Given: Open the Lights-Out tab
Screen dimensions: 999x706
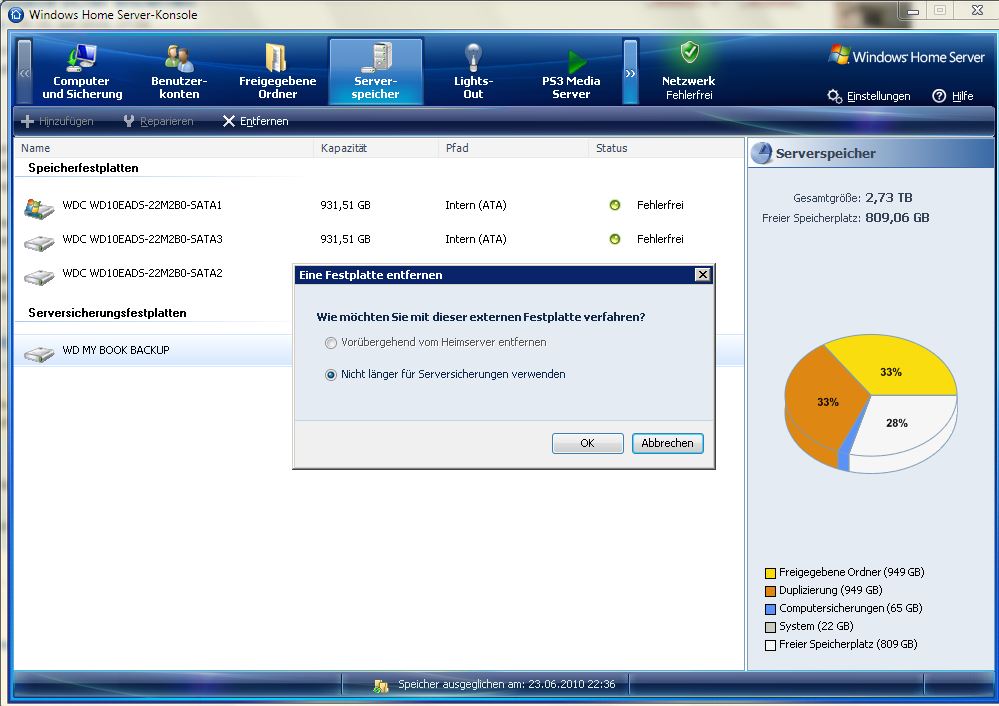Looking at the screenshot, I should [x=473, y=71].
